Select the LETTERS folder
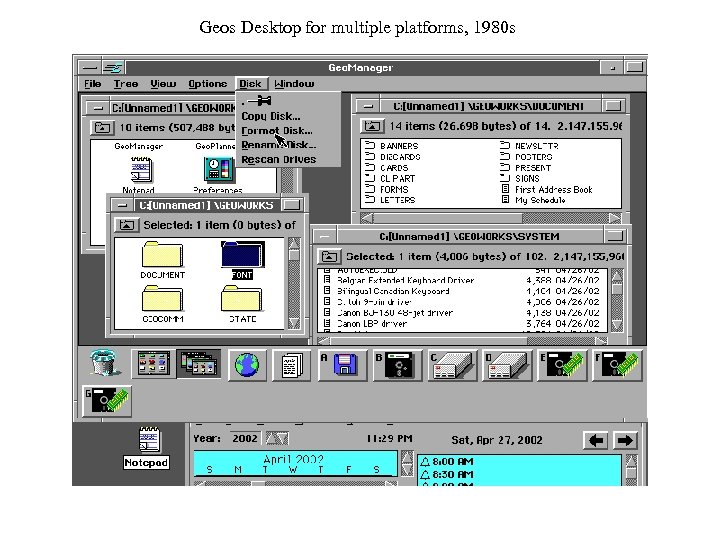720x540 pixels. (x=390, y=200)
